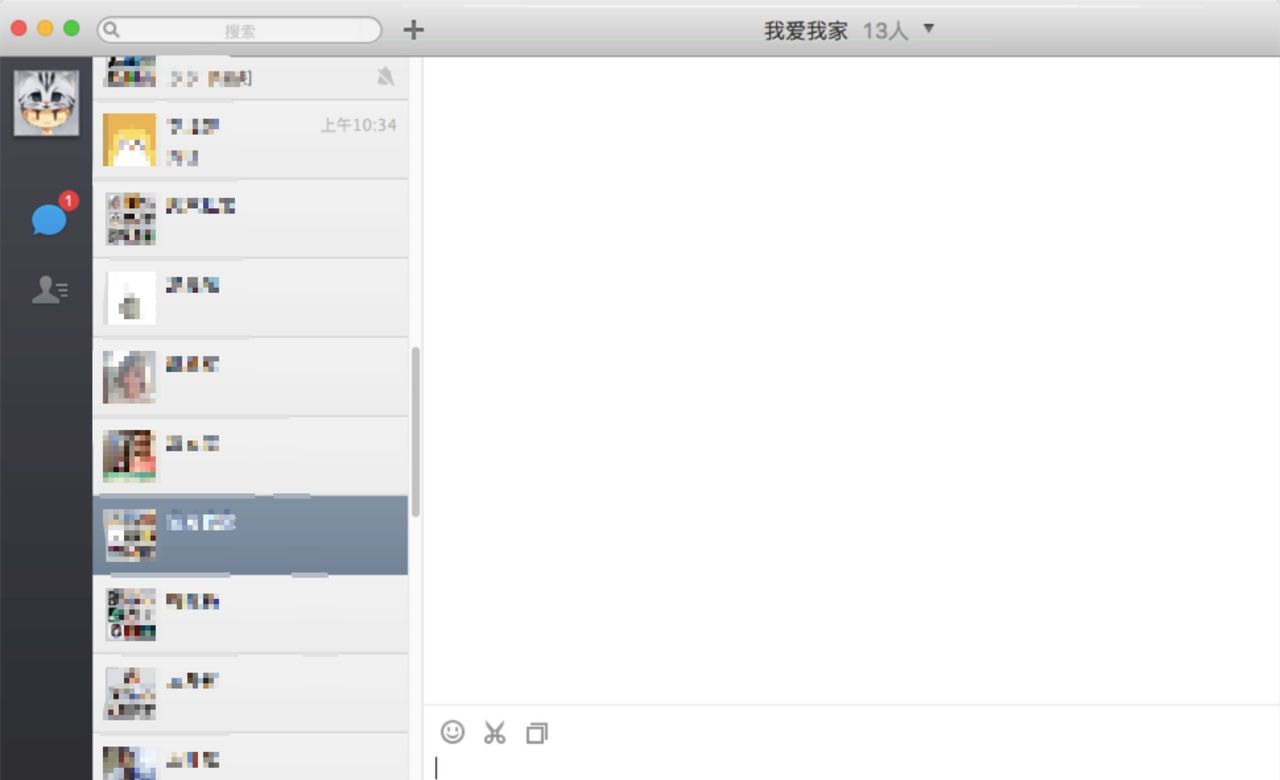Viewport: 1280px width, 780px height.
Task: Click the 搜索 search field
Action: (239, 30)
